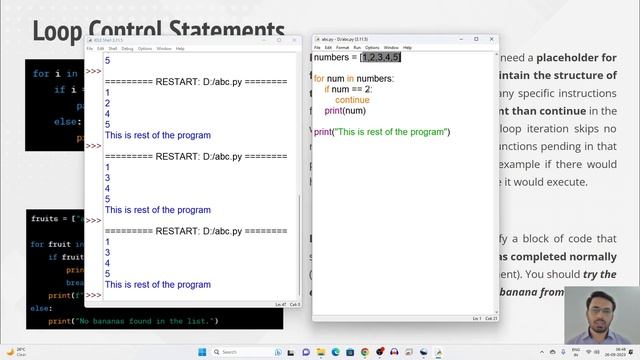This screenshot has height=360, width=640.
Task: Open the purple Chat icon on the taskbar
Action: click(x=306, y=352)
